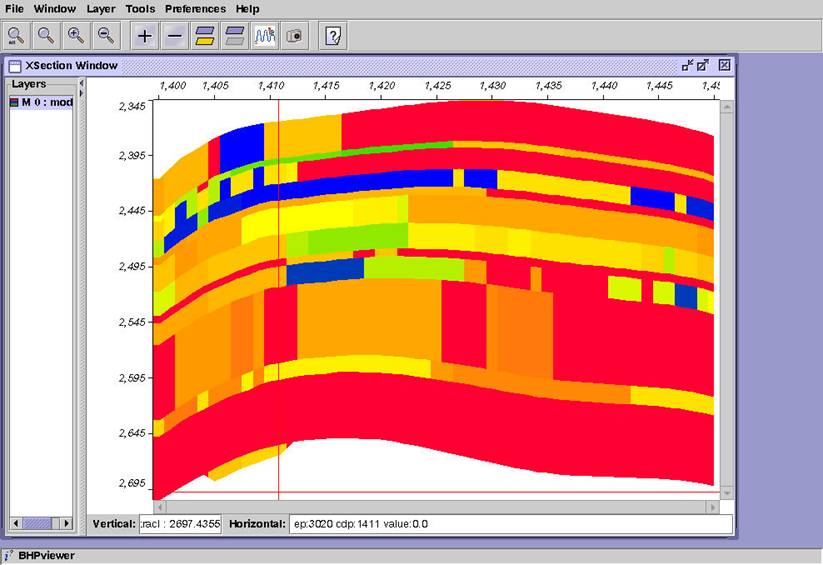823x565 pixels.
Task: Click the blue-and-gray stacked layers icon
Action: click(x=235, y=36)
